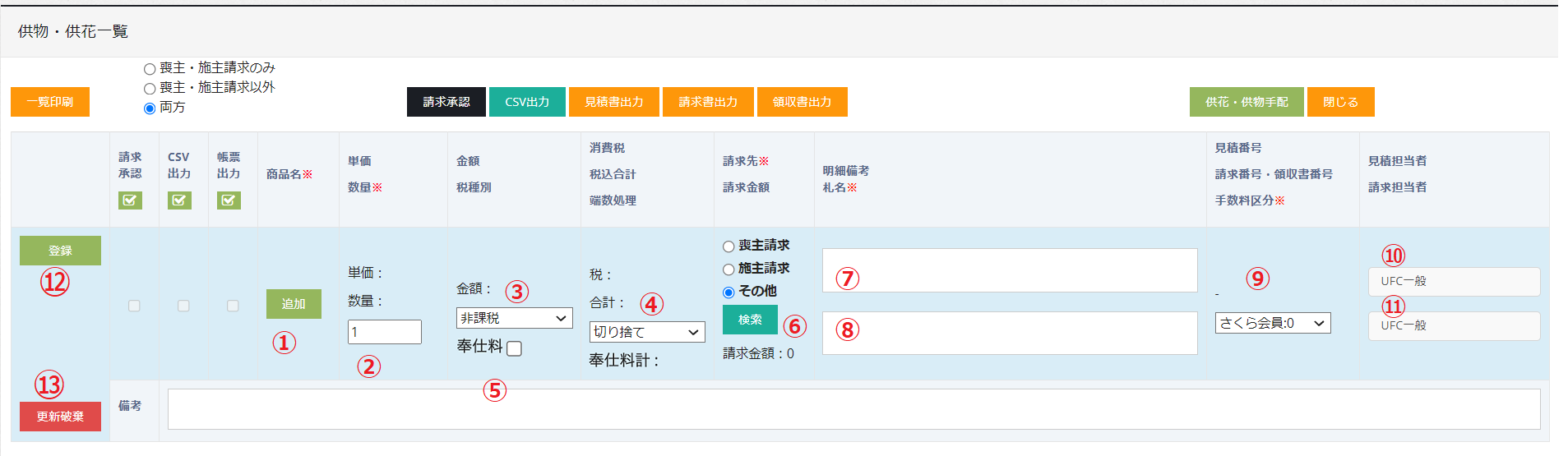
Task: Expand the さくら会員:0 fee category dropdown
Action: [1272, 323]
